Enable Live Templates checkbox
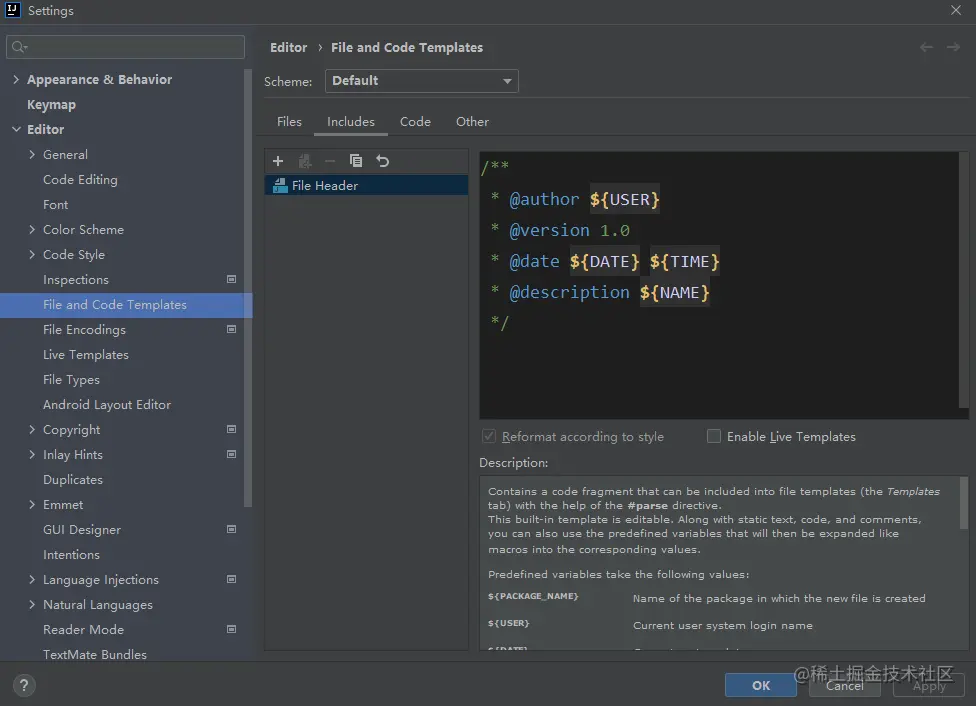This screenshot has height=706, width=976. [714, 436]
